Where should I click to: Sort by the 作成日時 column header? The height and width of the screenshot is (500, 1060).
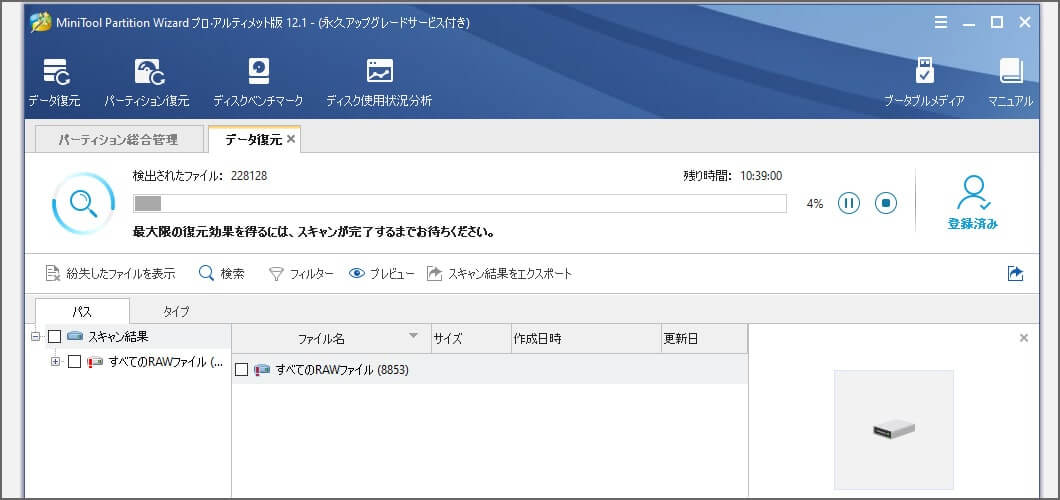(585, 339)
